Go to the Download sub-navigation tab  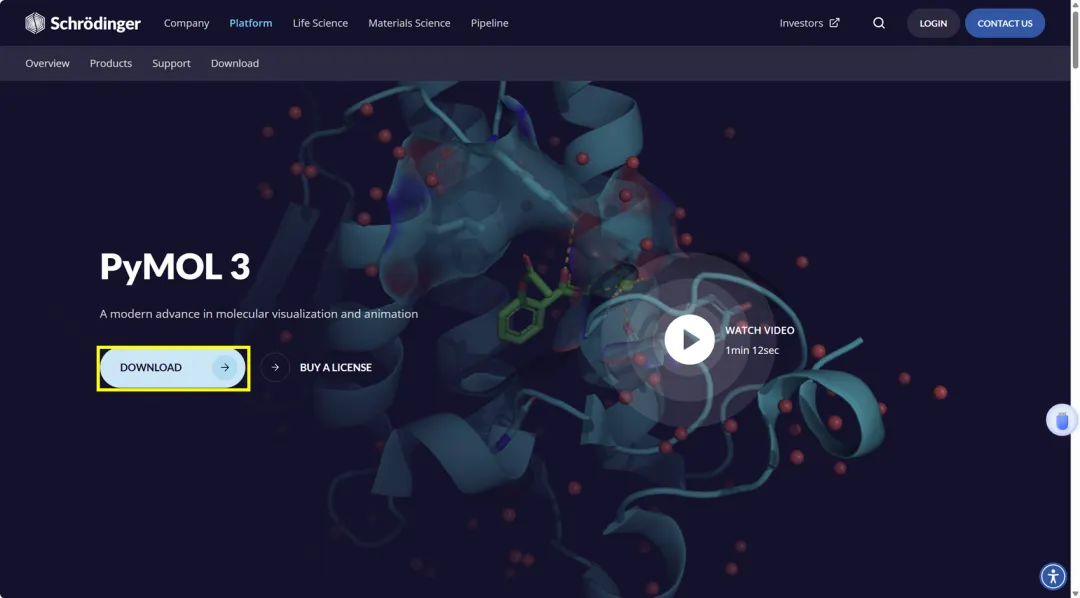[x=235, y=63]
